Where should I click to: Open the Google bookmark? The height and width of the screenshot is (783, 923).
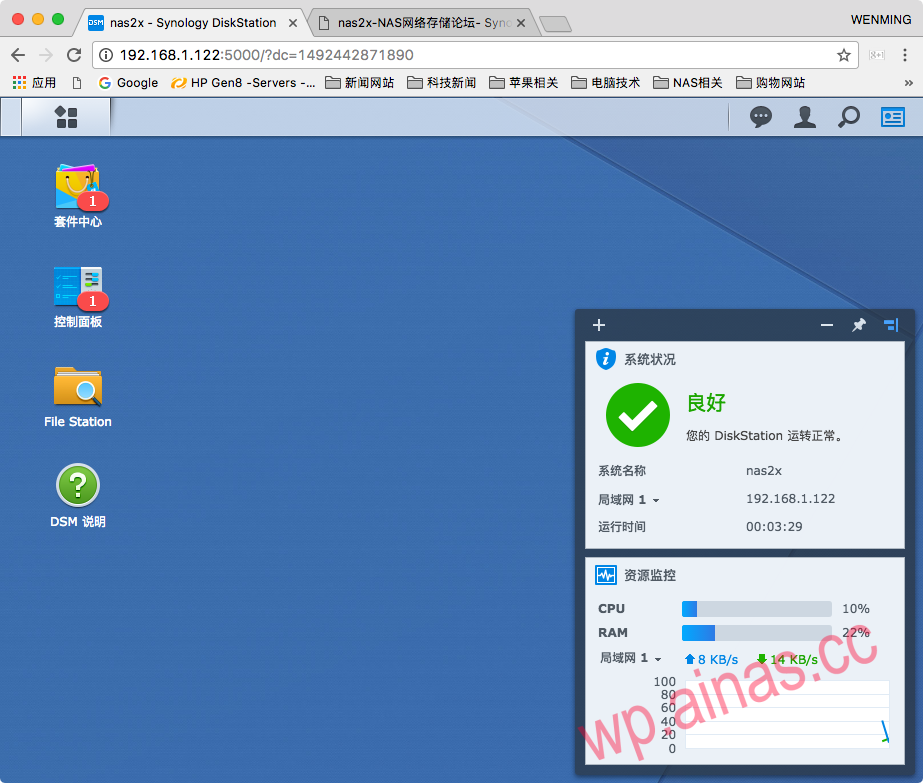(128, 82)
